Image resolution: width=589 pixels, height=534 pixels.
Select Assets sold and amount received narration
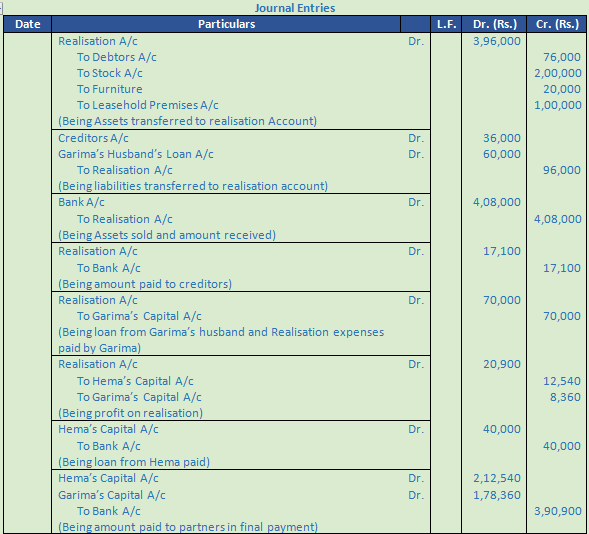pyautogui.click(x=167, y=235)
